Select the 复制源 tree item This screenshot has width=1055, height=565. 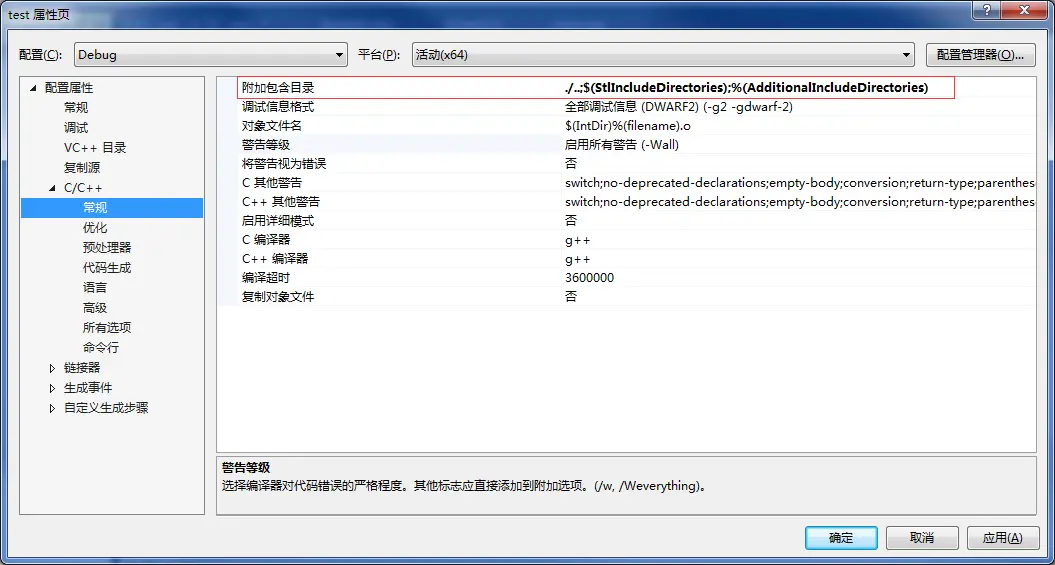click(82, 167)
